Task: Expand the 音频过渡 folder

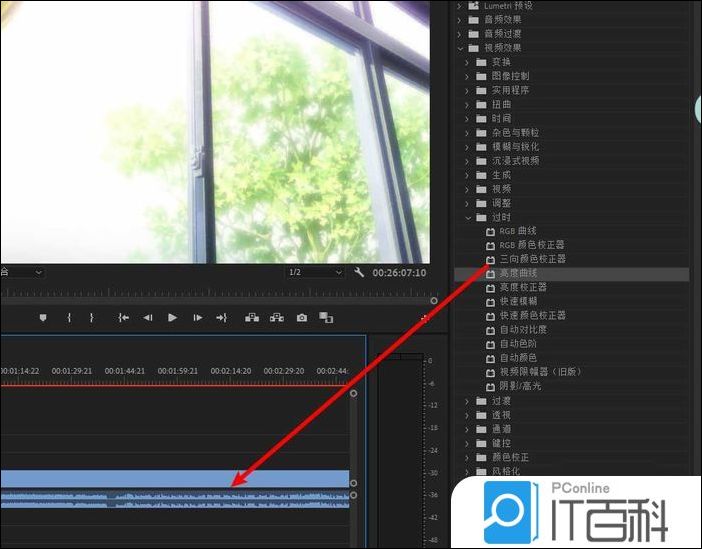Action: tap(459, 34)
